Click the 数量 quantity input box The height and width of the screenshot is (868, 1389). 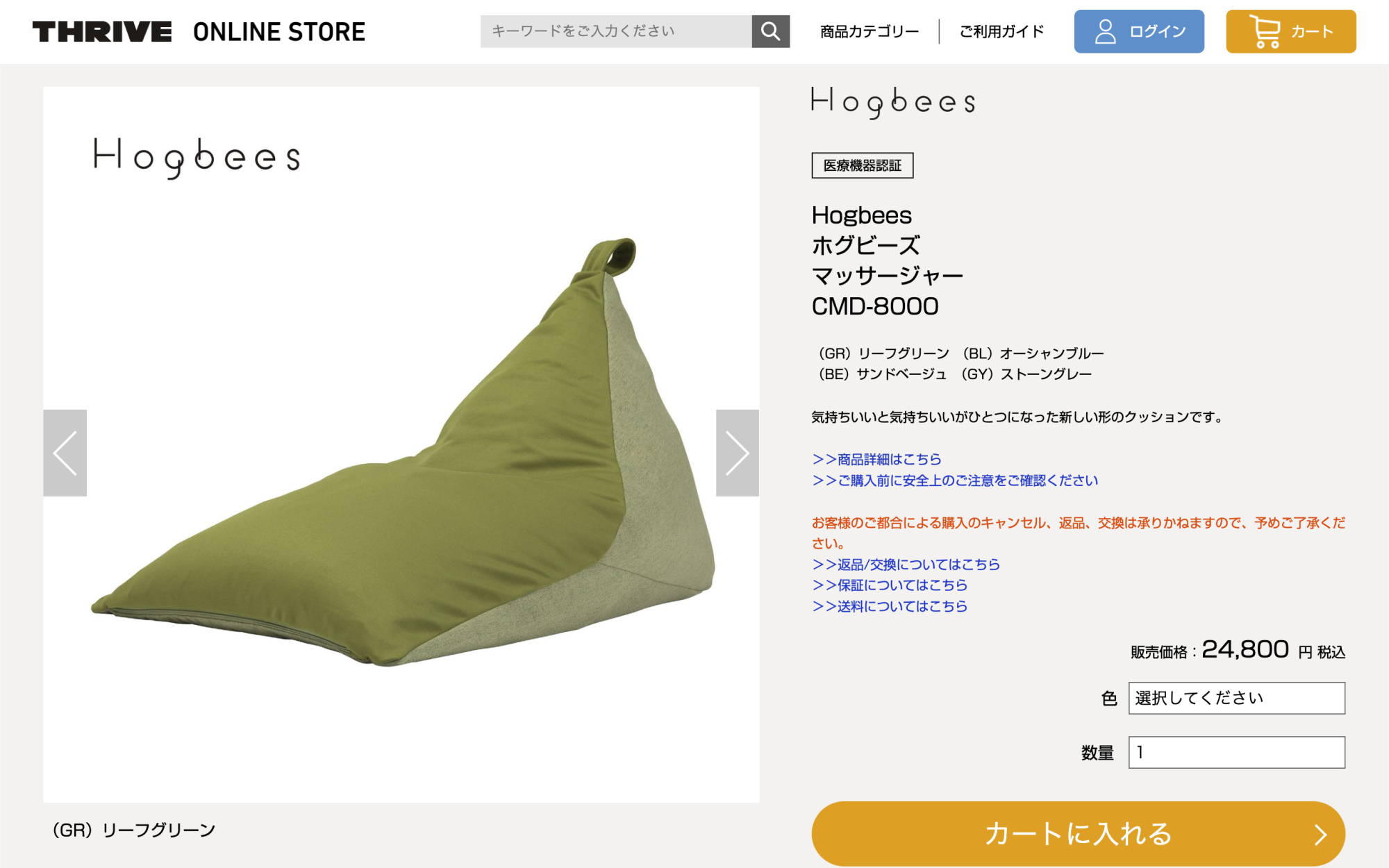tap(1236, 752)
